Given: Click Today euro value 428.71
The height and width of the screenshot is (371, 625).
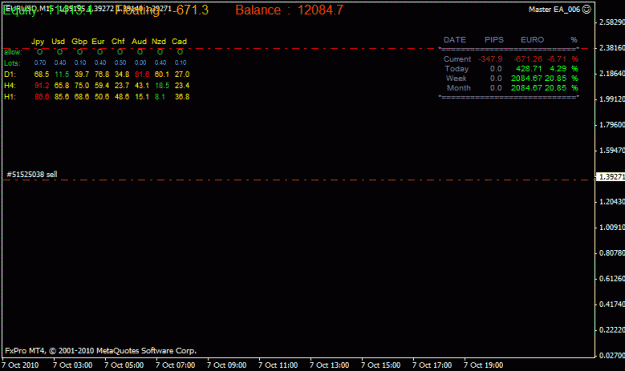Looking at the screenshot, I should [x=529, y=69].
